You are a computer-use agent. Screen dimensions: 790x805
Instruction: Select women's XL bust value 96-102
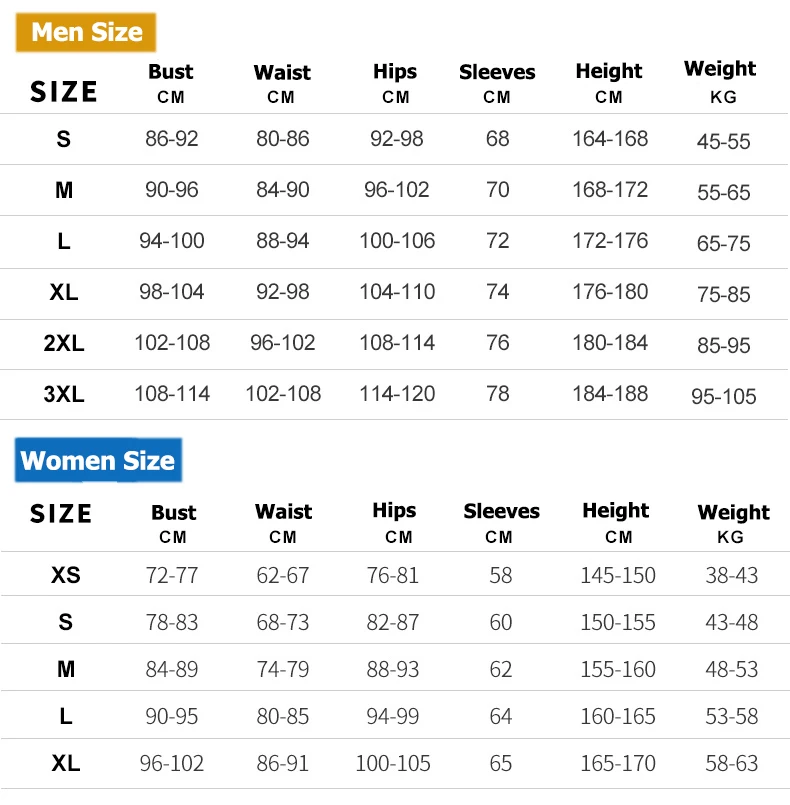pos(172,763)
